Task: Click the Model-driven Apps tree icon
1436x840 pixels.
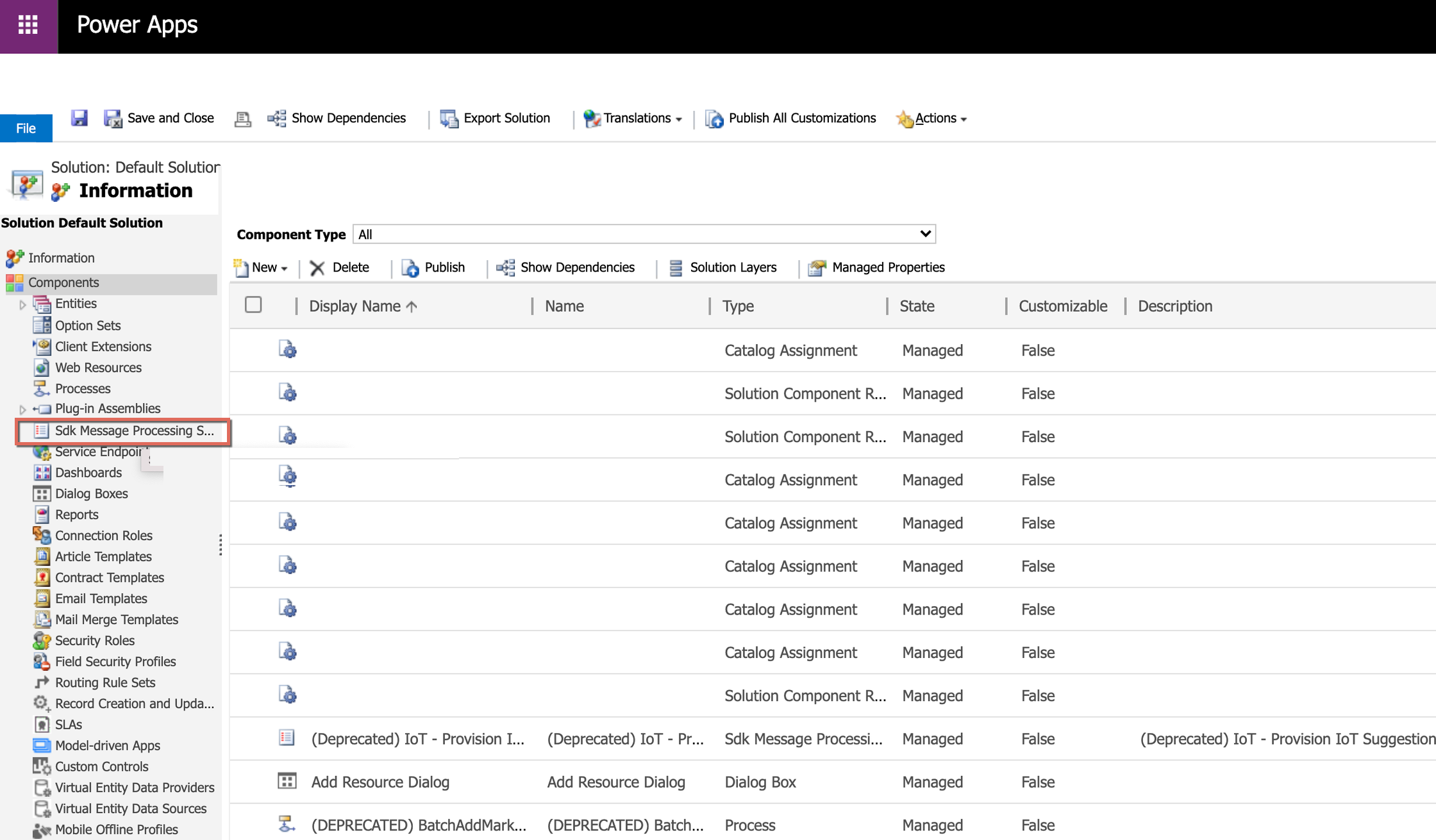Action: (x=42, y=745)
